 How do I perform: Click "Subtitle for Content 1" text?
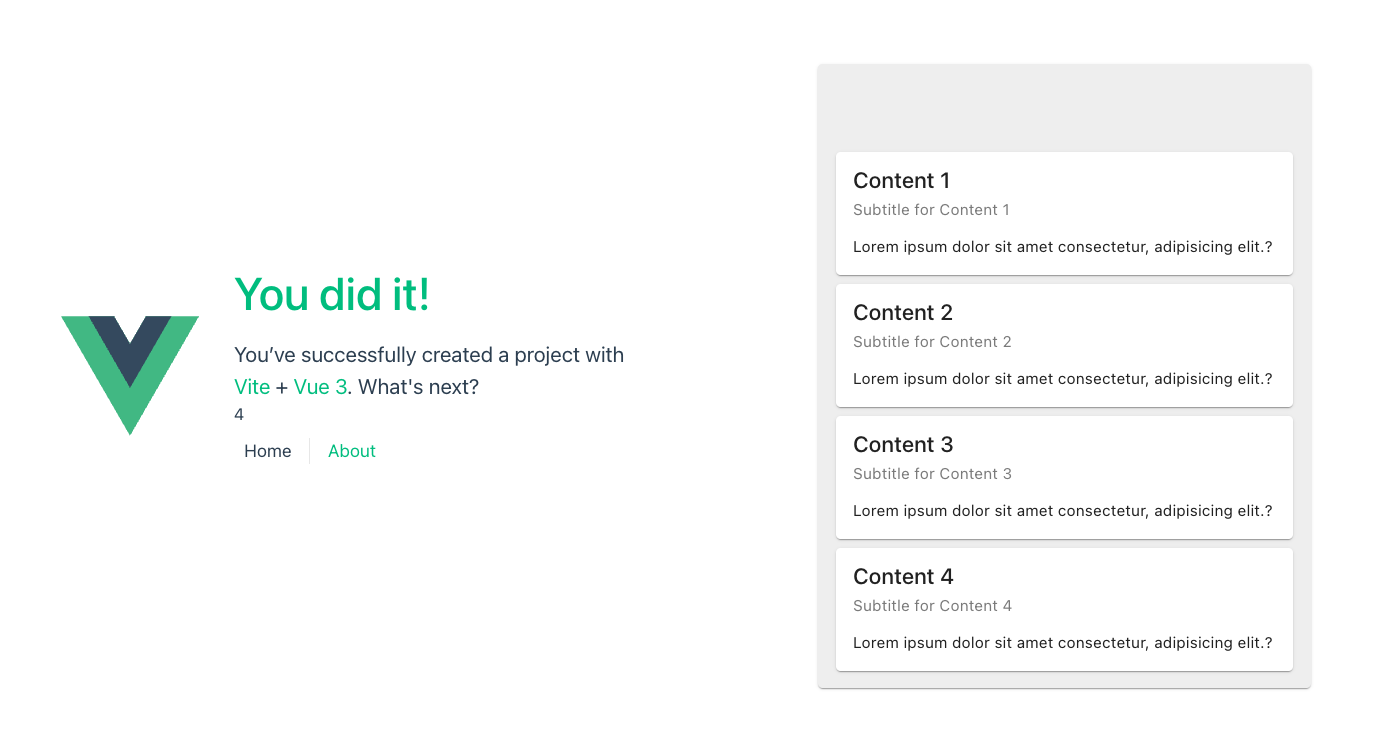(x=931, y=210)
